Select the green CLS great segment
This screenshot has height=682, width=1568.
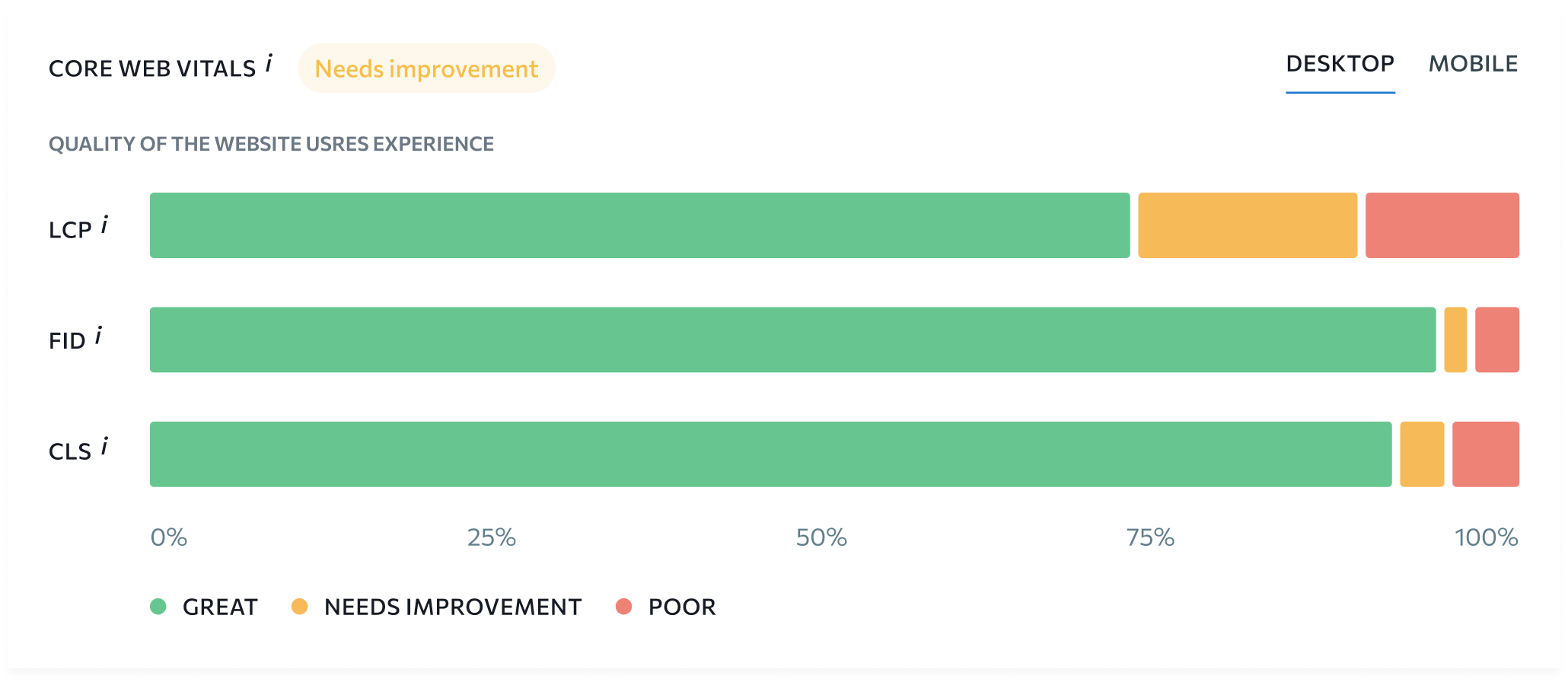coord(770,454)
